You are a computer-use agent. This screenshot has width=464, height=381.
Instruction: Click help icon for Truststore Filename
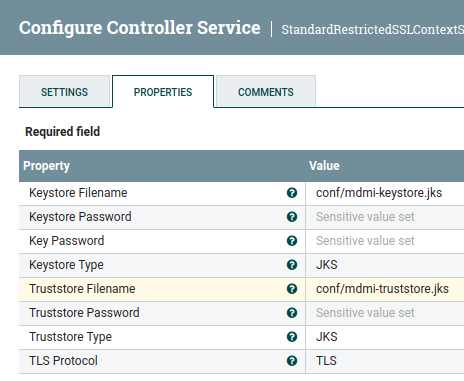point(292,289)
